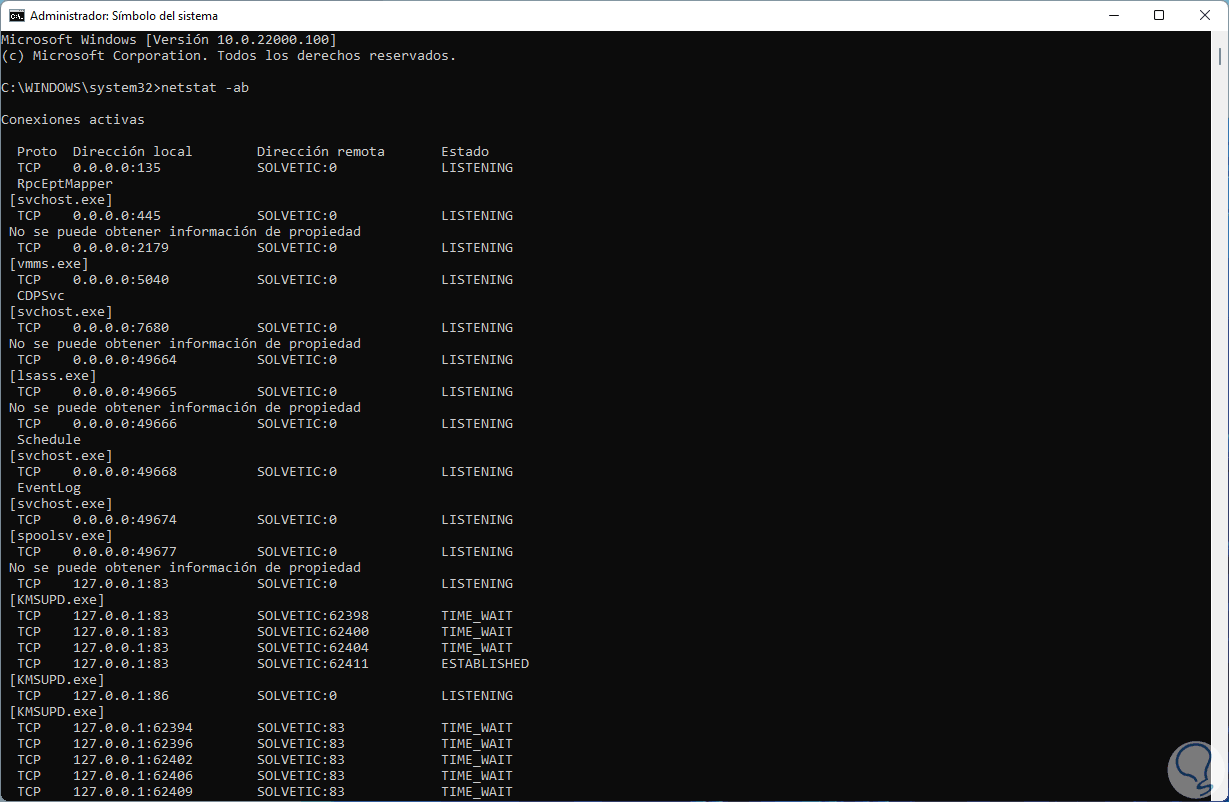The height and width of the screenshot is (802, 1229).
Task: Click local address 0.0.0.0:49674
Action: click(x=125, y=520)
